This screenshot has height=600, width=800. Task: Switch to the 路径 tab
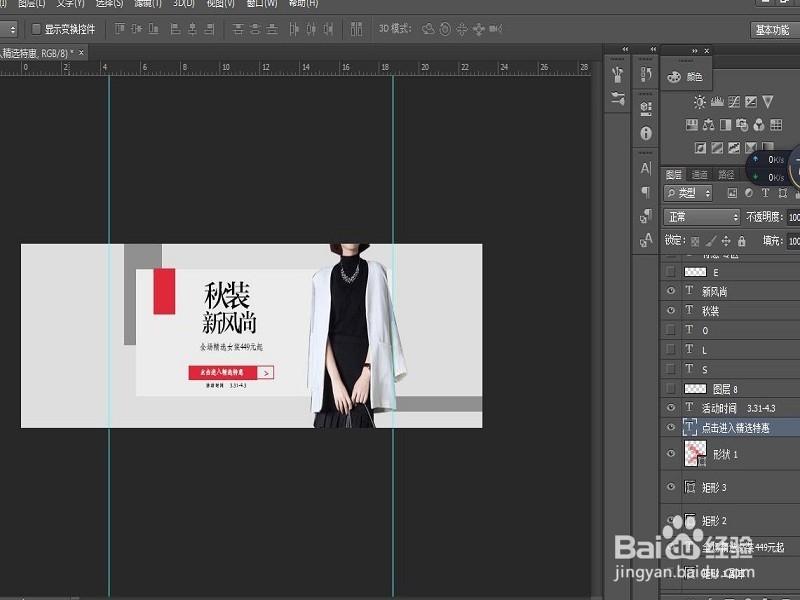tap(726, 174)
